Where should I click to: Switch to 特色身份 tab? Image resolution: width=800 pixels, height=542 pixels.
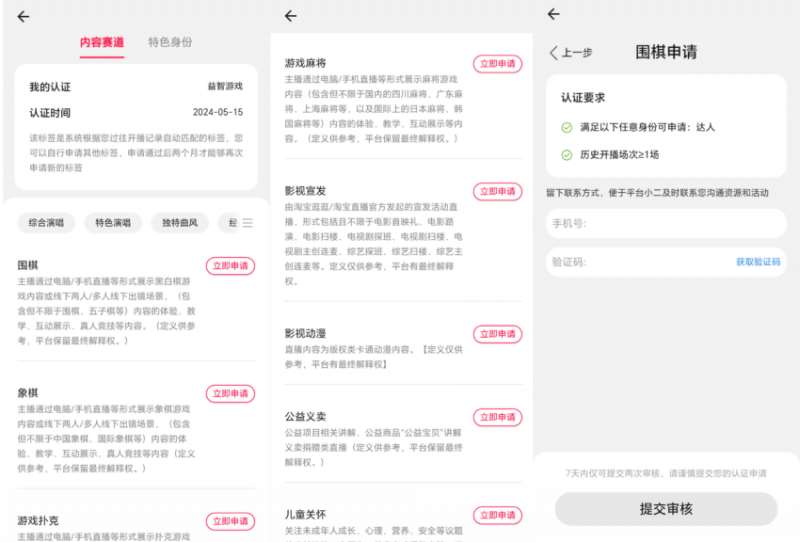coord(170,43)
